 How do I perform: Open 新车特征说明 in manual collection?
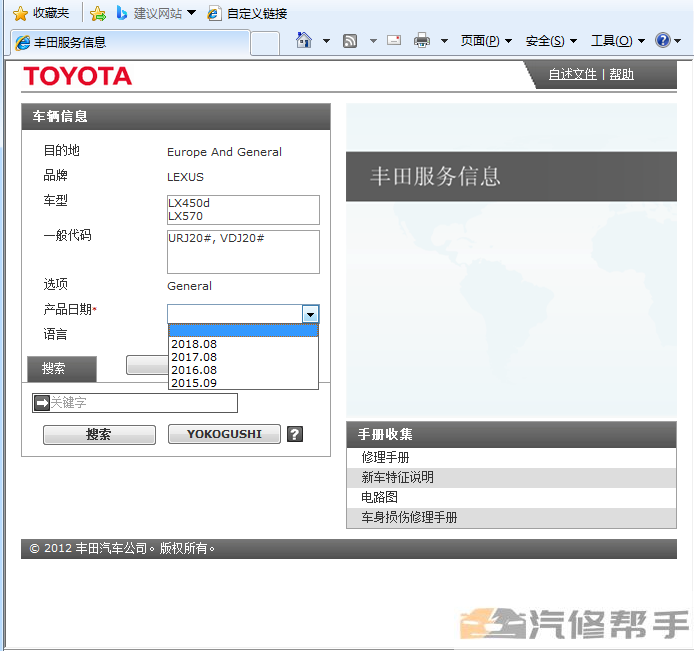(x=511, y=478)
